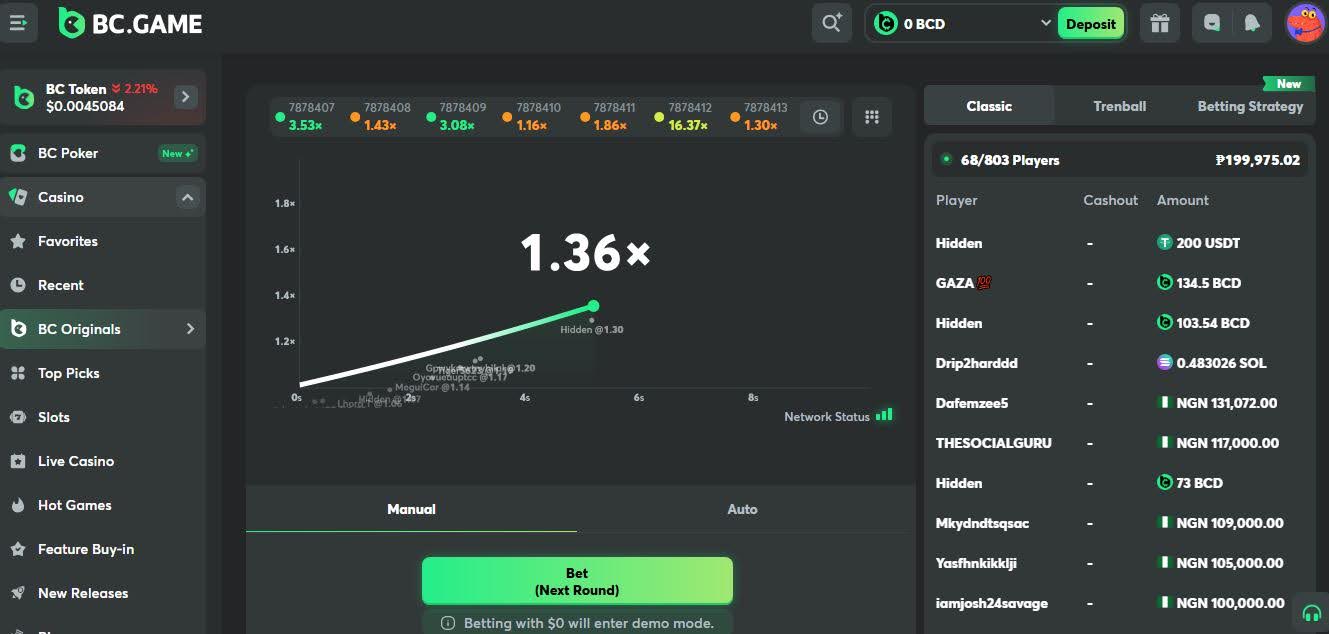
Task: Open the gift box rewards icon
Action: click(1159, 23)
